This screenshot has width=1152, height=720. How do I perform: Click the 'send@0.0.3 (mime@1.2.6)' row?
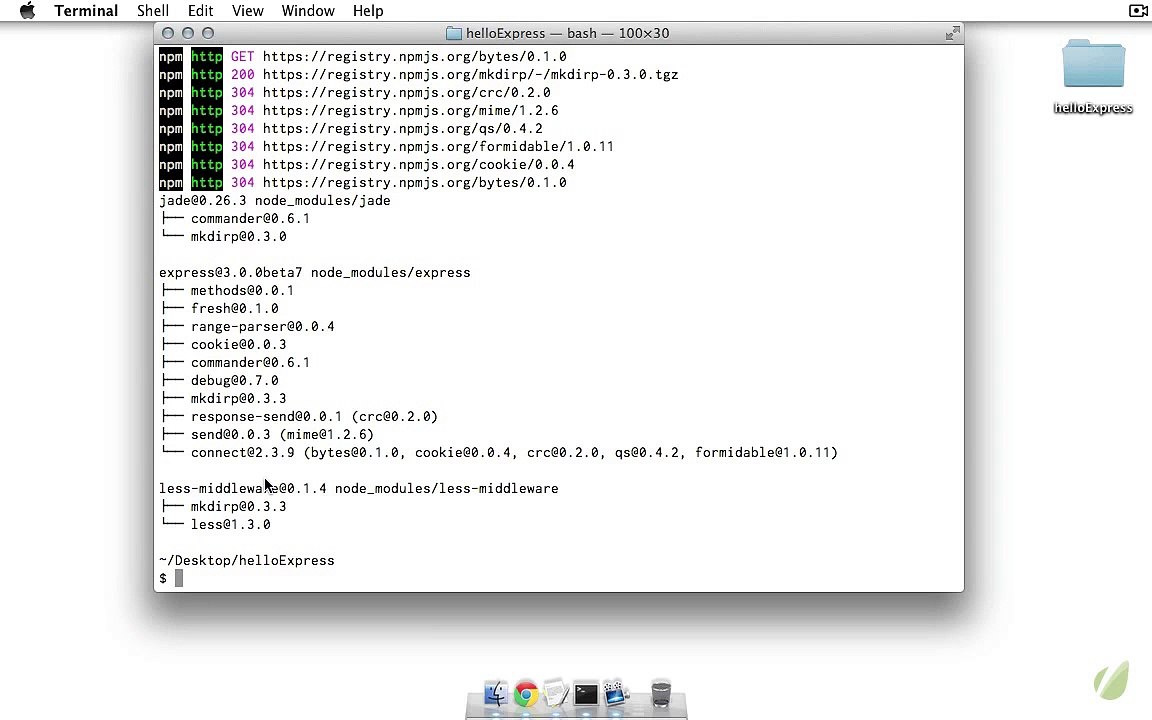[282, 435]
